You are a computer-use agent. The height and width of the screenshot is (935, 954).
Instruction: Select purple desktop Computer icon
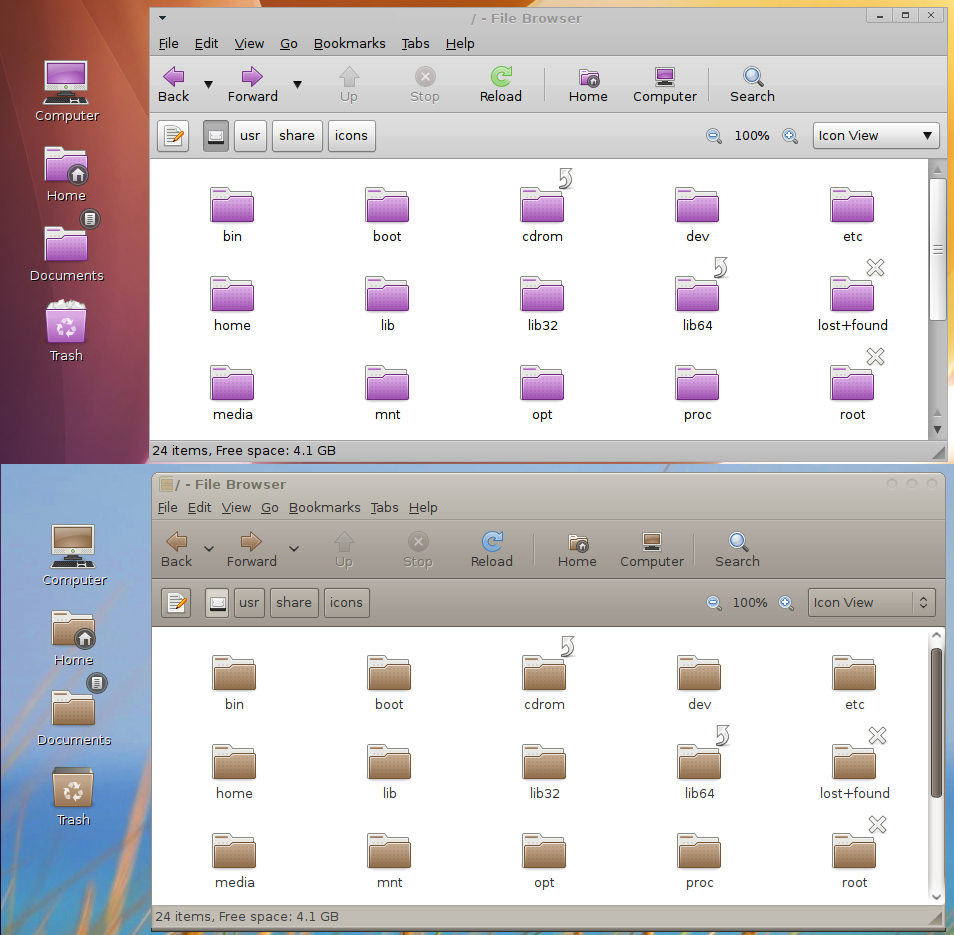point(66,83)
